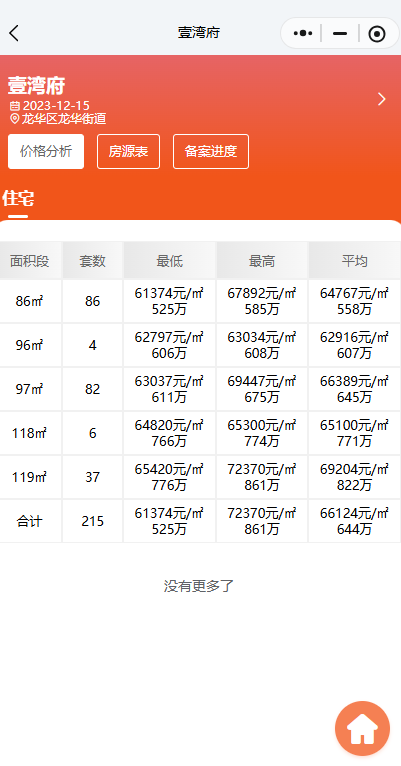This screenshot has width=401, height=766.
Task: Click the 套数 column header
Action: (x=92, y=261)
